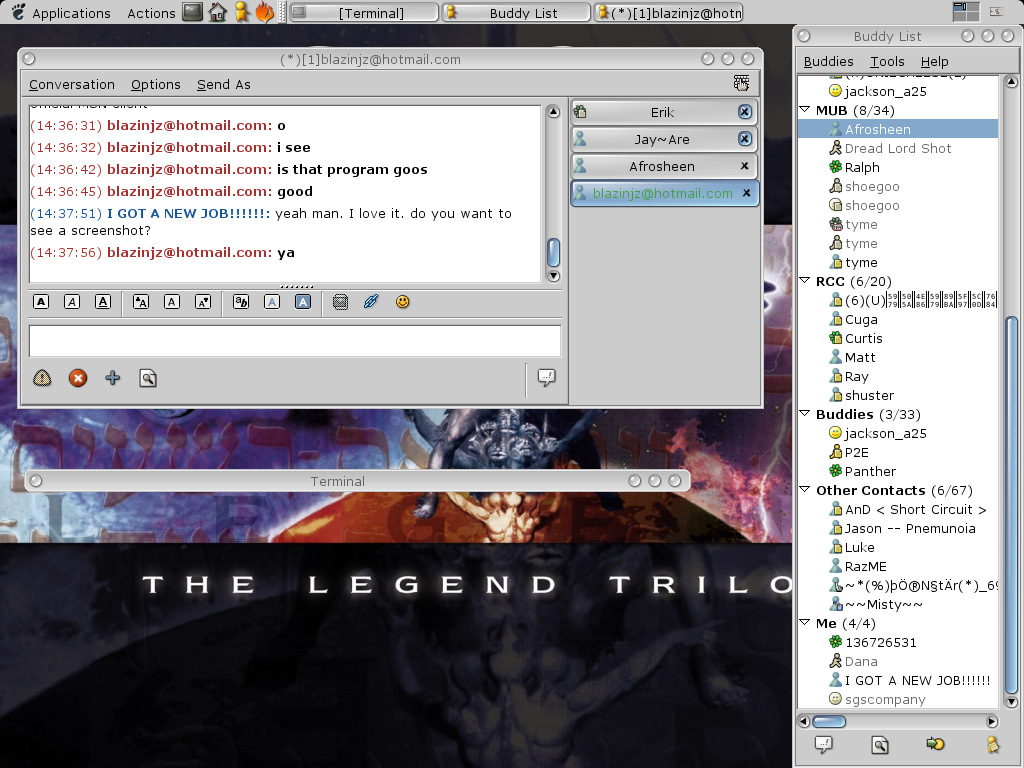Click the Away message icon in Buddy List
1024x768 pixels.
tap(992, 744)
